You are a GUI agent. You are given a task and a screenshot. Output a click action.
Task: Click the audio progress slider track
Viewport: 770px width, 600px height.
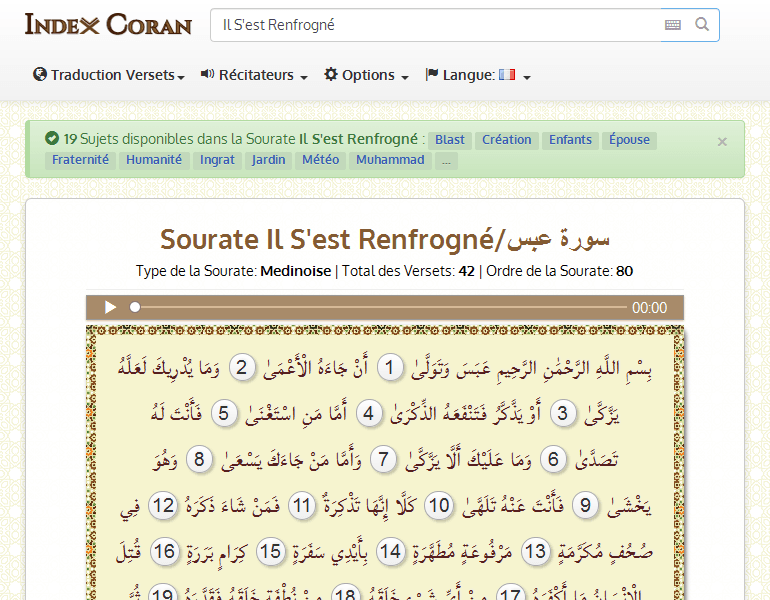[380, 307]
